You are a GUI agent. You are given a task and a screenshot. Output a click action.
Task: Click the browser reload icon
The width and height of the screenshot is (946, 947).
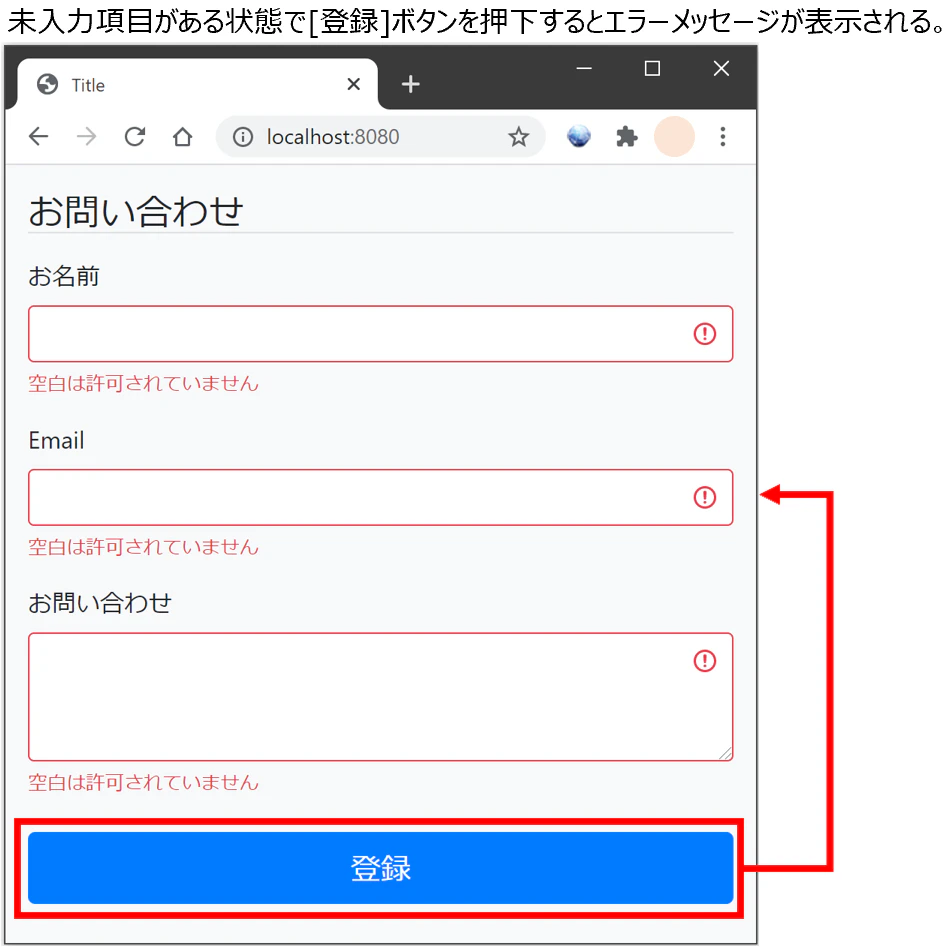coord(134,137)
